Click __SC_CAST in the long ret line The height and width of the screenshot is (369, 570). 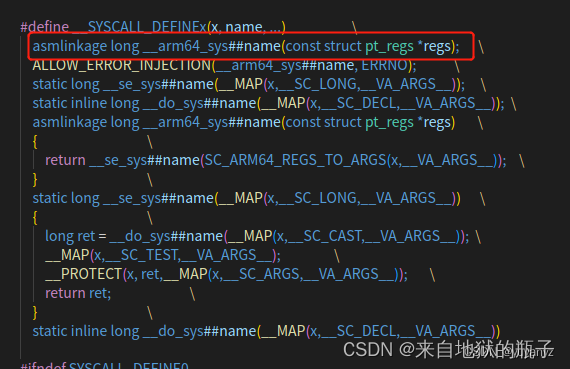[x=326, y=236]
